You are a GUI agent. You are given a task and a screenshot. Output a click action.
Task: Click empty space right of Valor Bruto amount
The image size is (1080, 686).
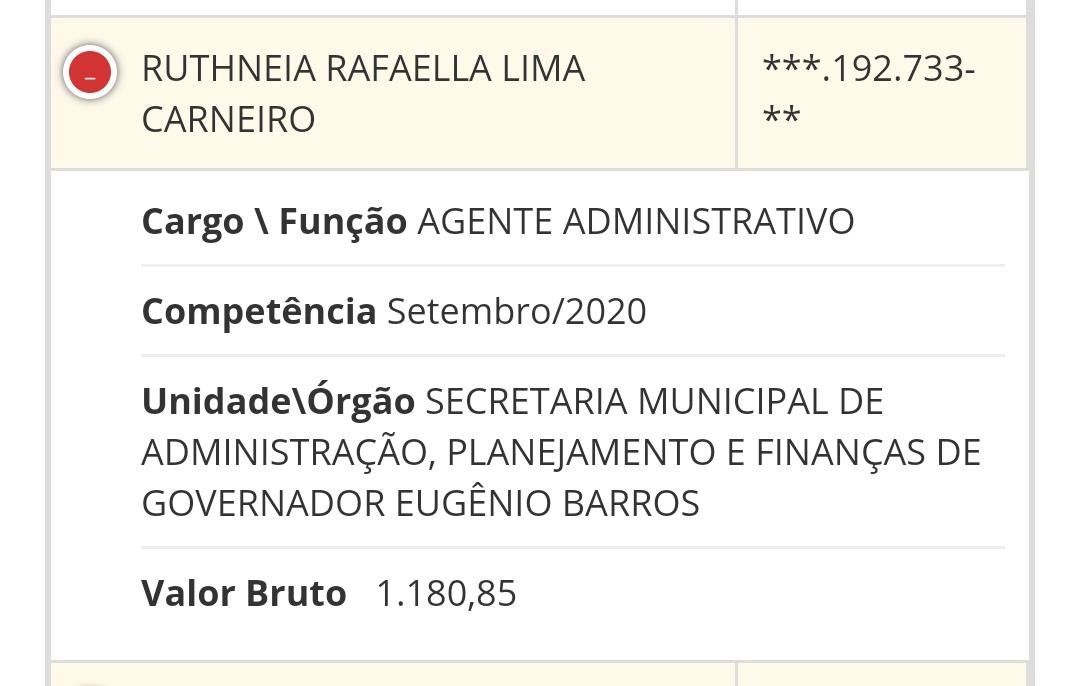758,594
